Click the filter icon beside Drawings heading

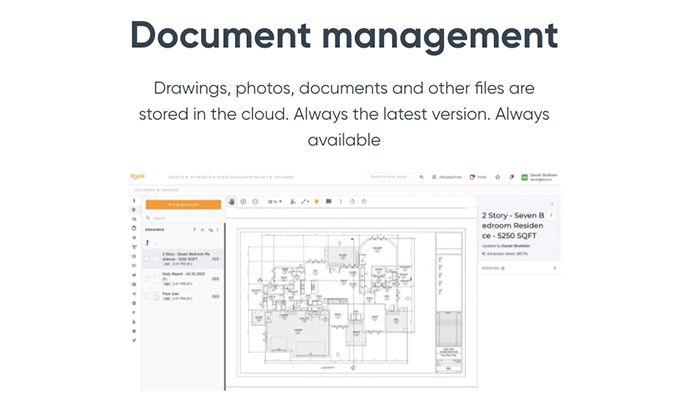pos(195,230)
